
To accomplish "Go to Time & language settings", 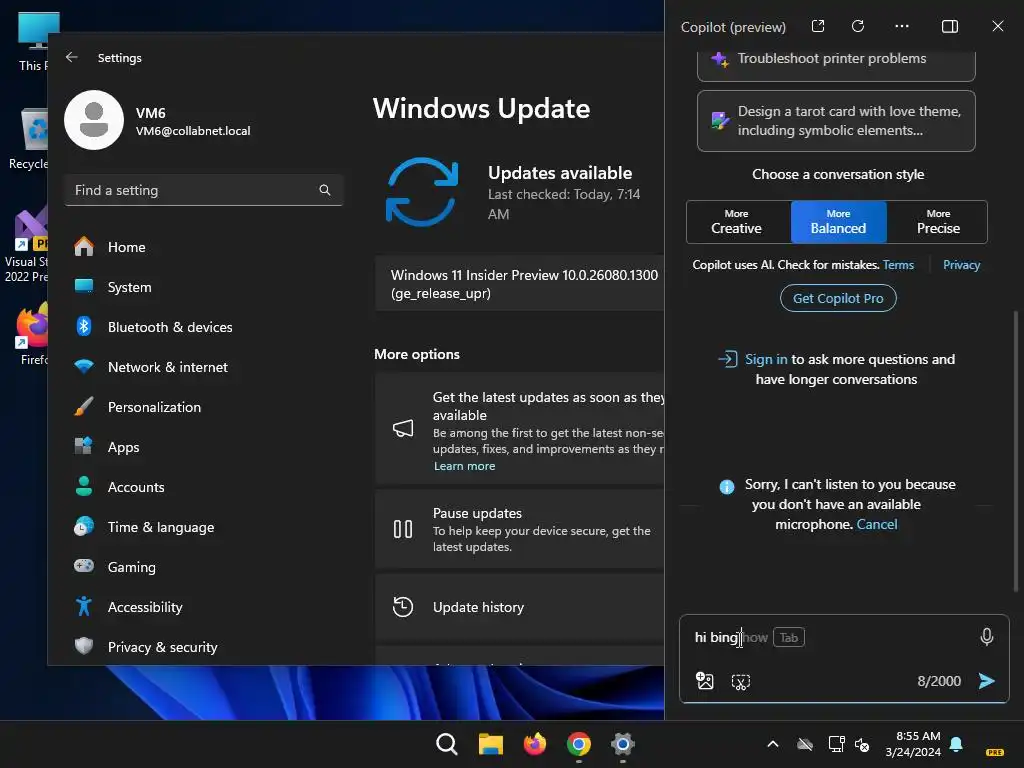I will [x=202, y=527].
